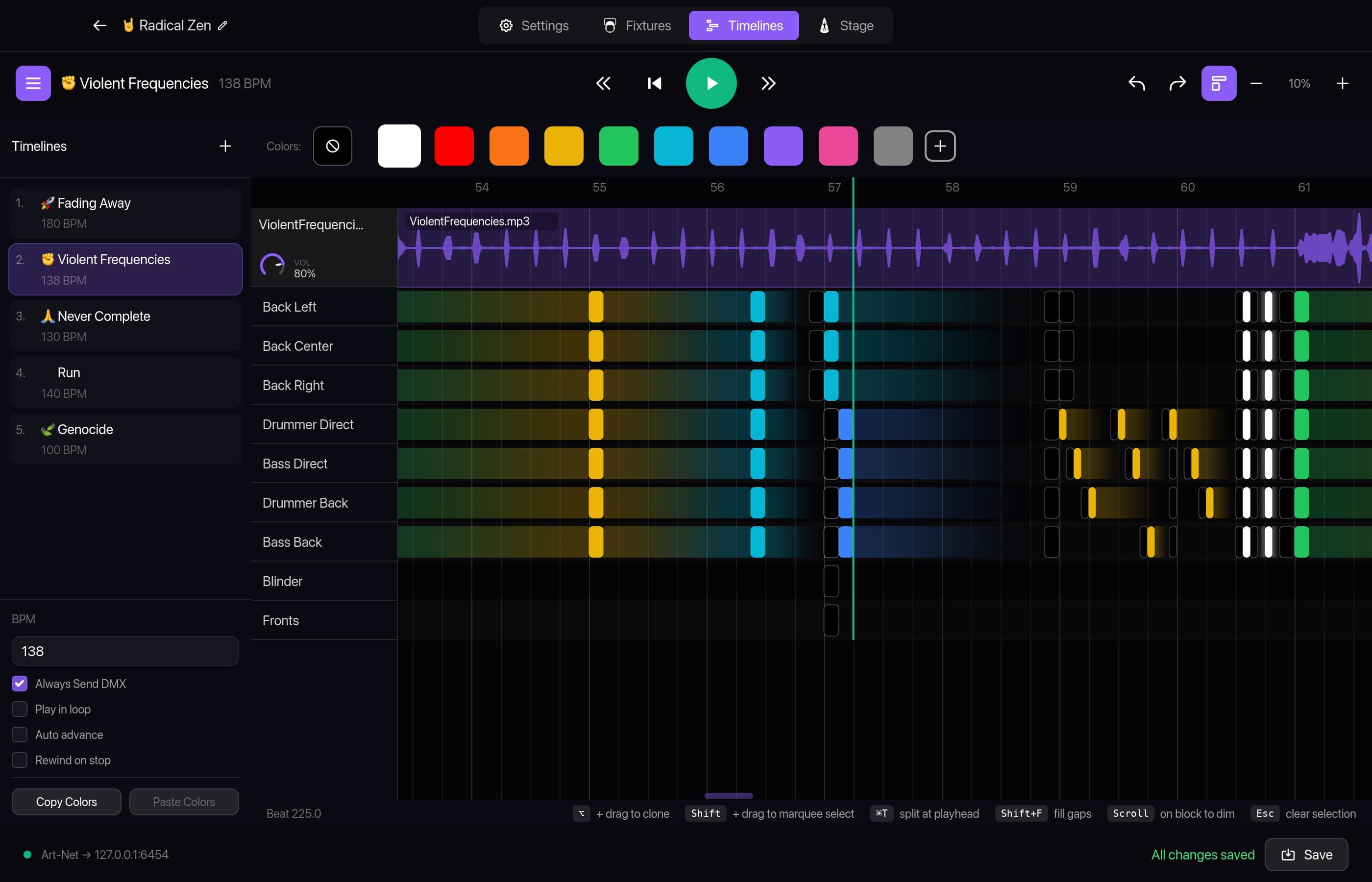This screenshot has height=882, width=1372.
Task: Pick the green color swatch
Action: (x=618, y=146)
